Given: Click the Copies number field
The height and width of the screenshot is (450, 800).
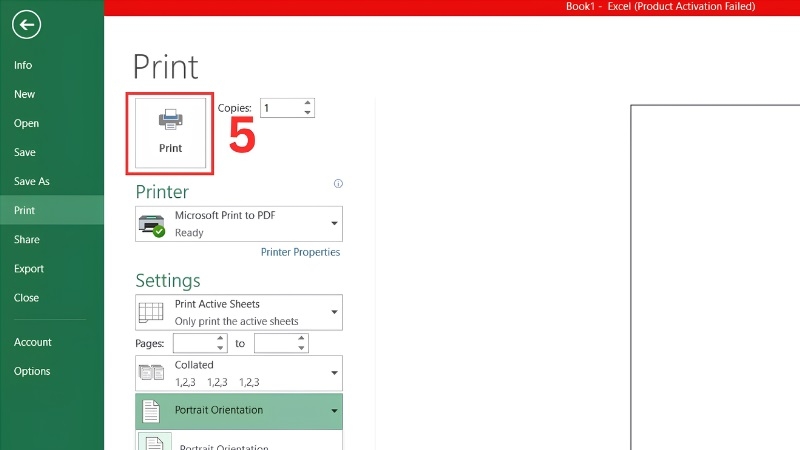Looking at the screenshot, I should coord(282,108).
